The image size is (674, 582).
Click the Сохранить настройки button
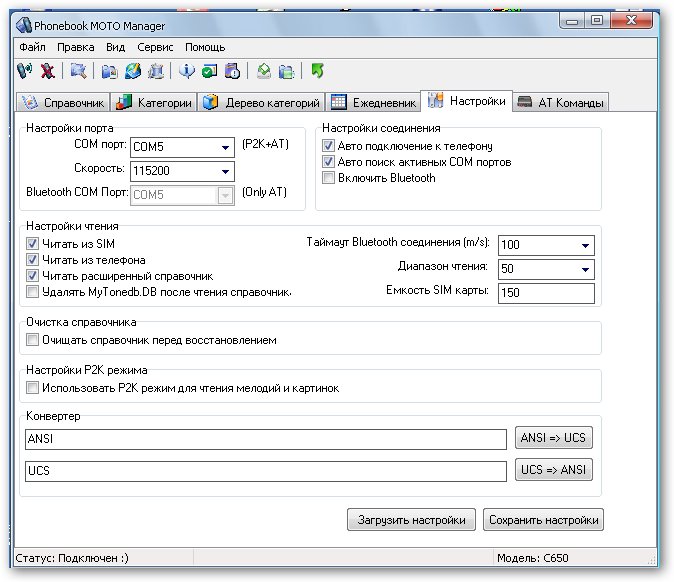coord(543,520)
